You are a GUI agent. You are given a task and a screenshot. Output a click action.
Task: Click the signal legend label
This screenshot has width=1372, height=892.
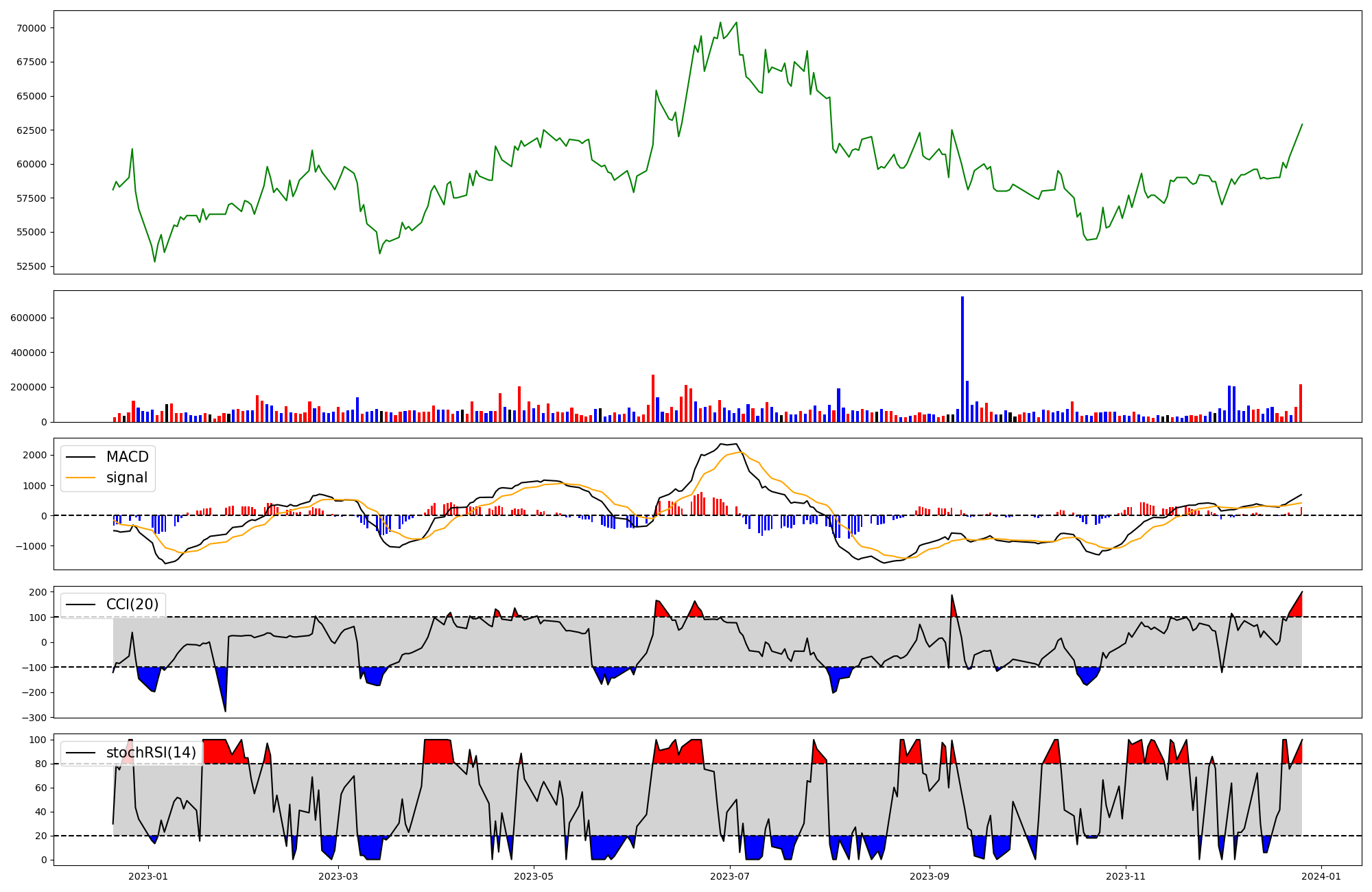(x=127, y=478)
